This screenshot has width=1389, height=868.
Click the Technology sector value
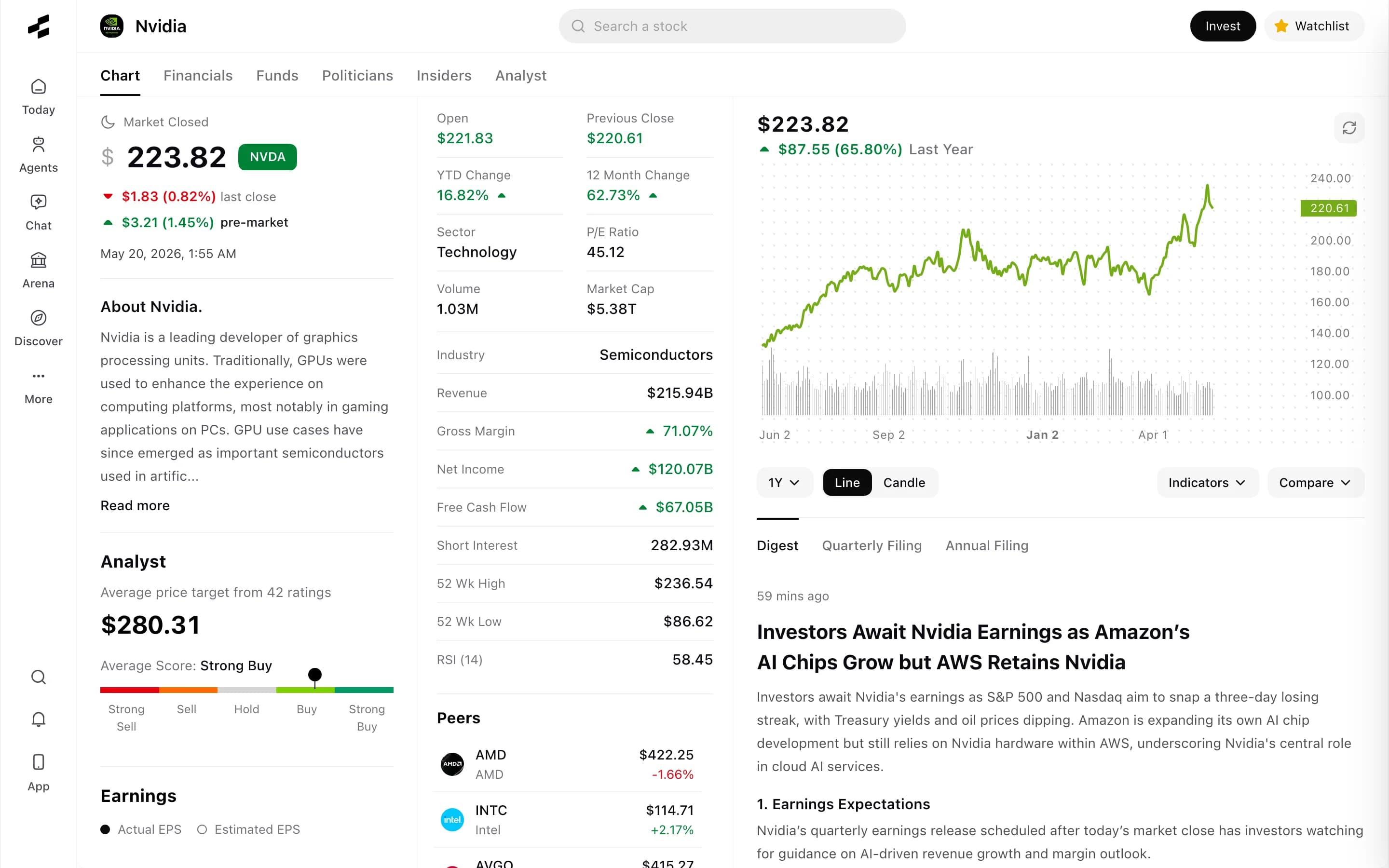(x=477, y=252)
